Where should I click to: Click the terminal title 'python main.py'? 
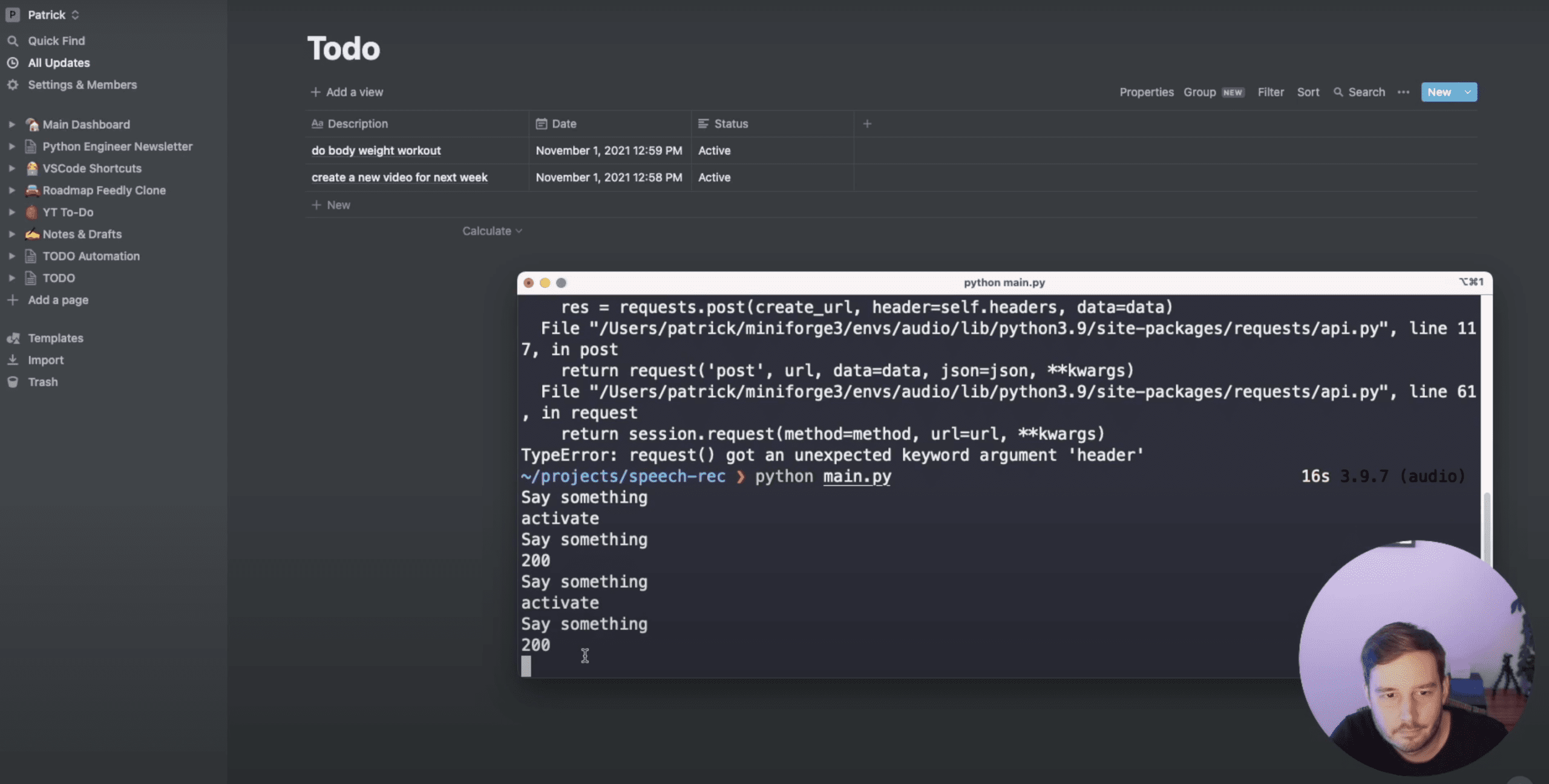coord(1004,283)
